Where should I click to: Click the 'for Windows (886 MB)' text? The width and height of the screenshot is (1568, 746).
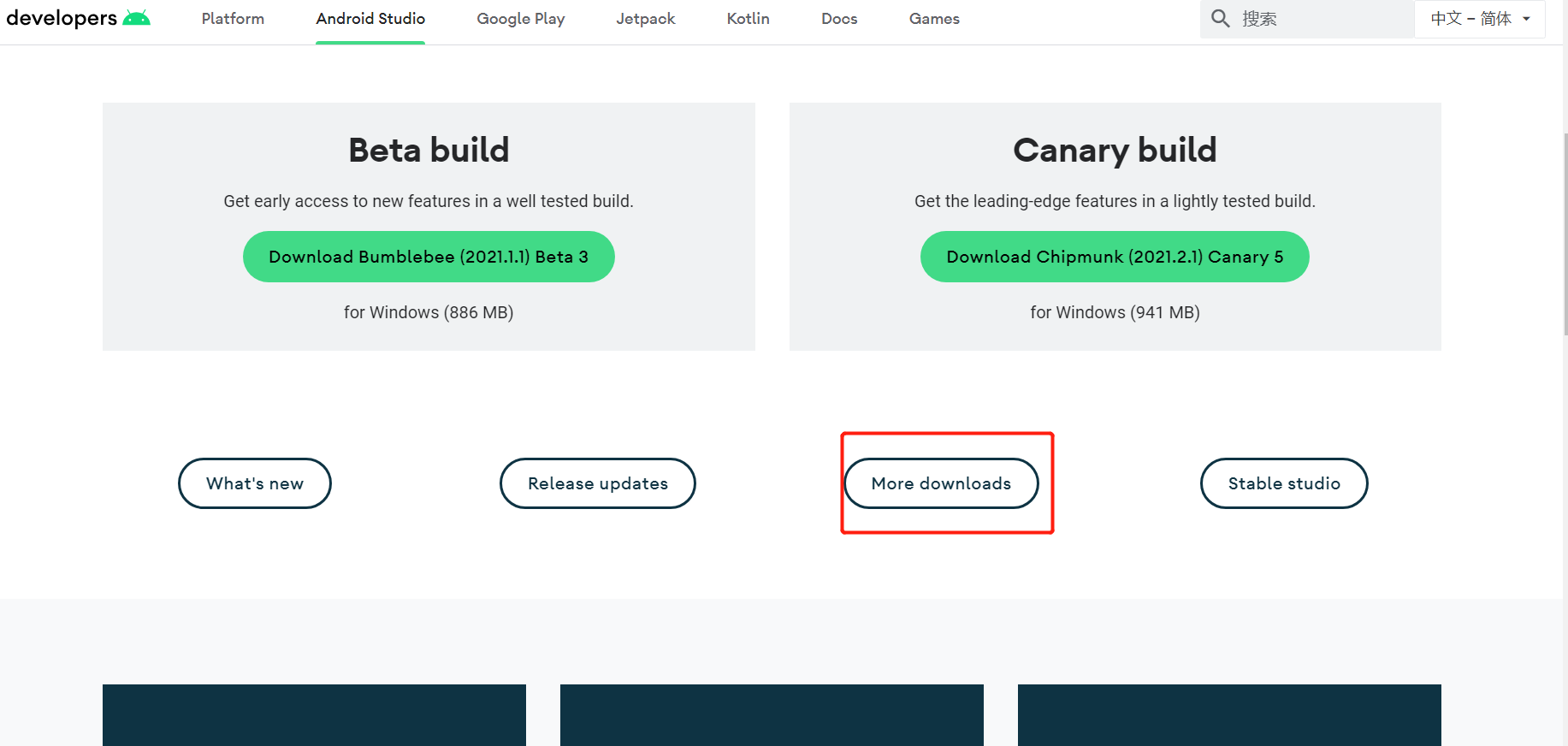(429, 312)
